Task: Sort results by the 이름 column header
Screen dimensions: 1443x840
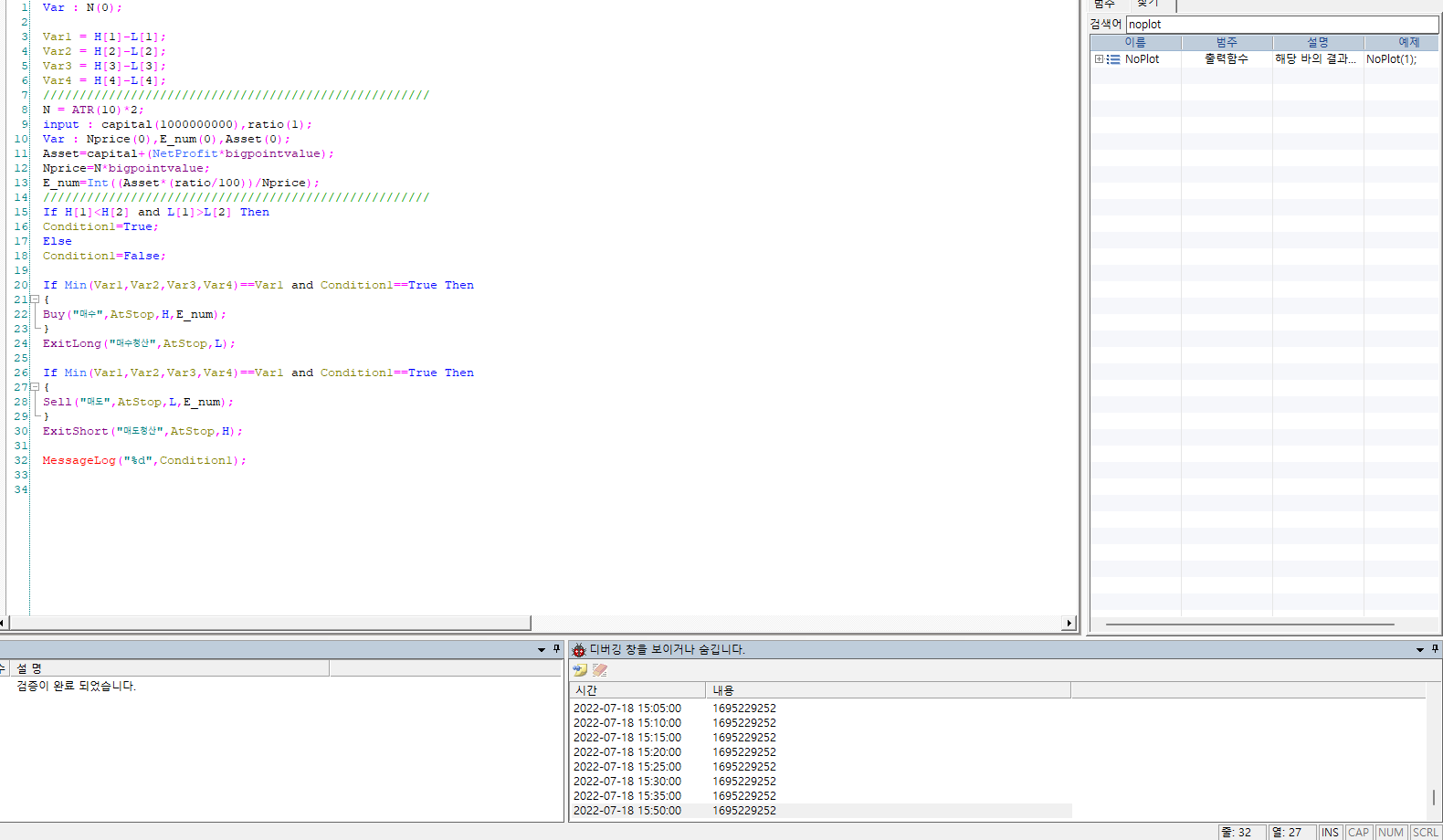Action: pyautogui.click(x=1135, y=43)
